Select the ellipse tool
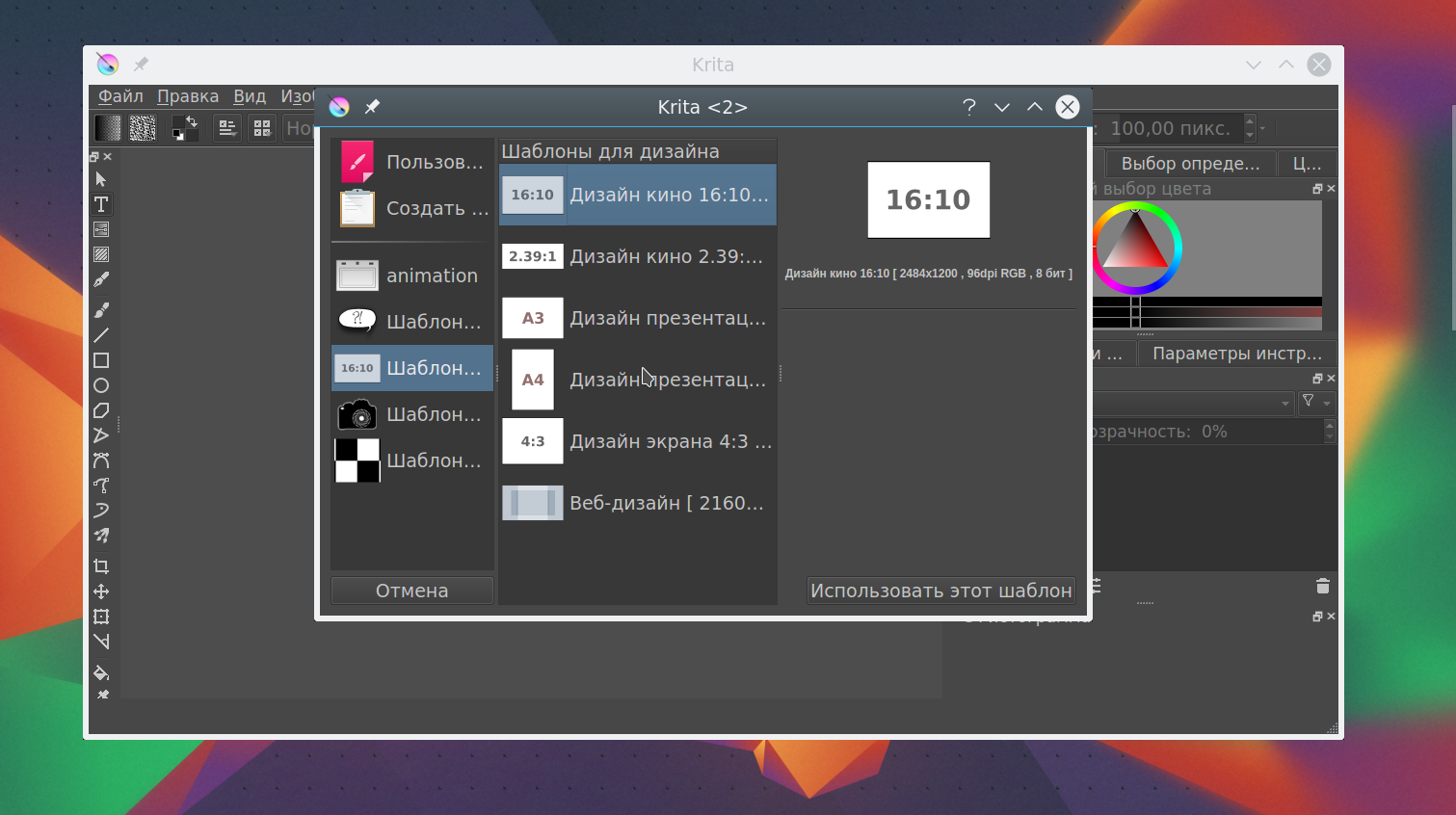The width and height of the screenshot is (1456, 815). click(x=101, y=385)
